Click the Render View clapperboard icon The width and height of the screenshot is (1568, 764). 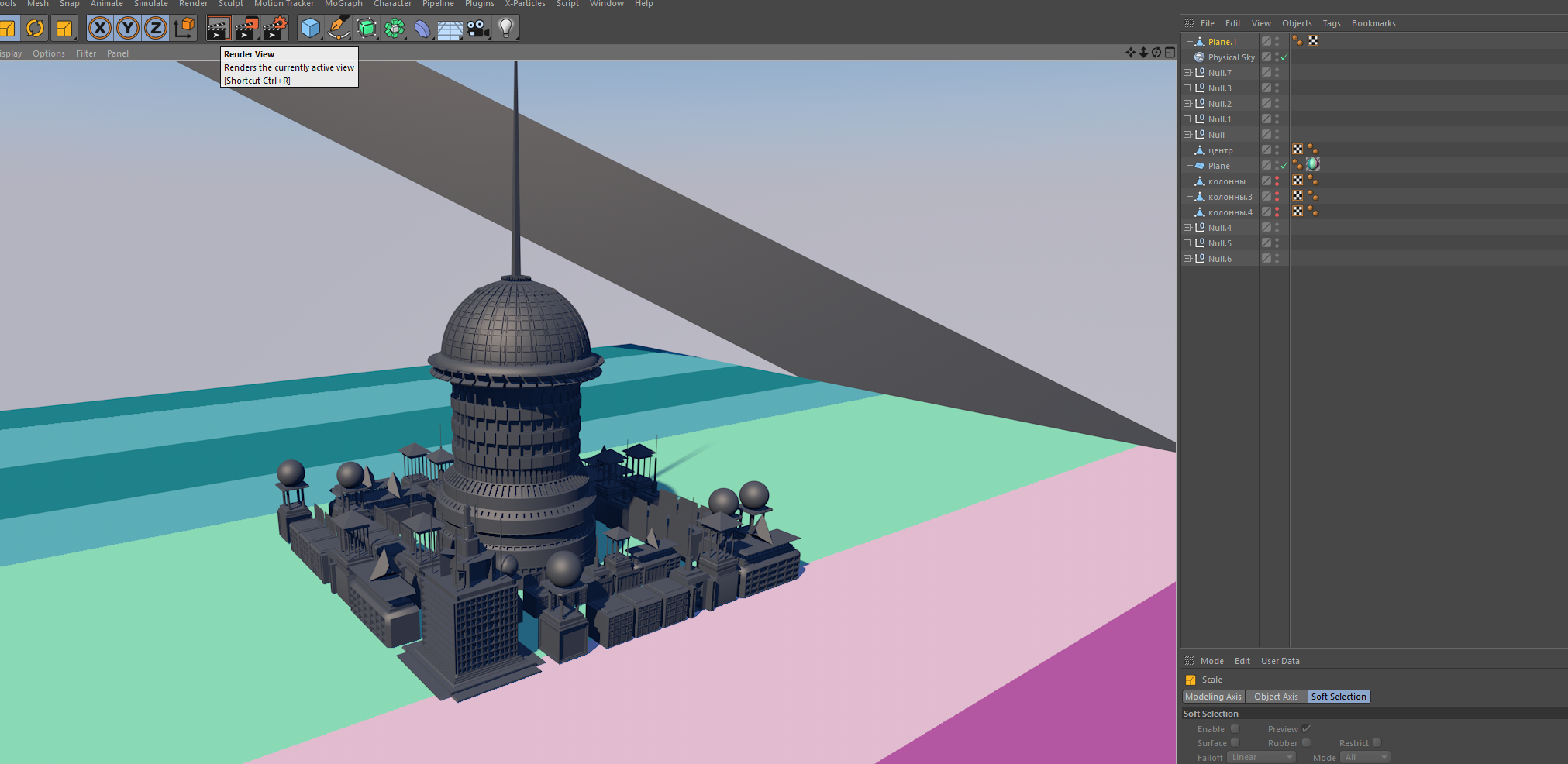pyautogui.click(x=219, y=29)
